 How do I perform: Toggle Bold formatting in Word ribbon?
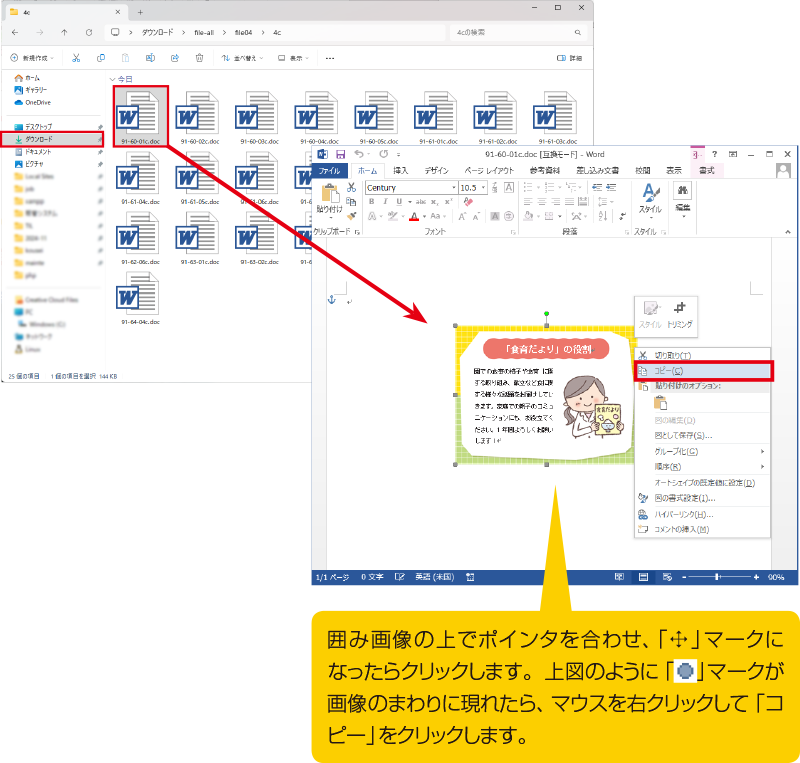(371, 202)
